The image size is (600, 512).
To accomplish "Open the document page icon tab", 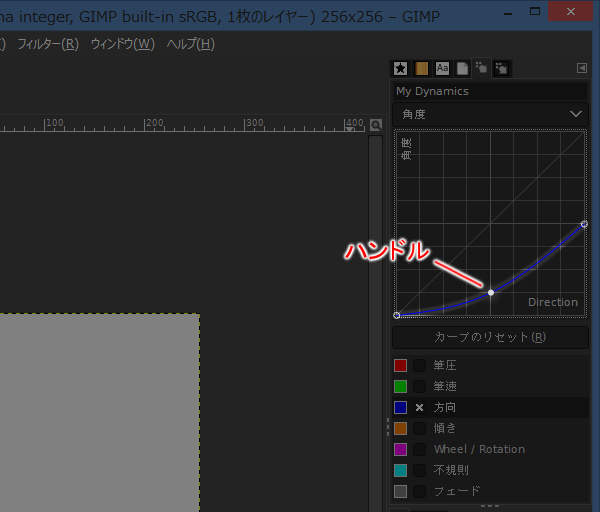I will (462, 68).
